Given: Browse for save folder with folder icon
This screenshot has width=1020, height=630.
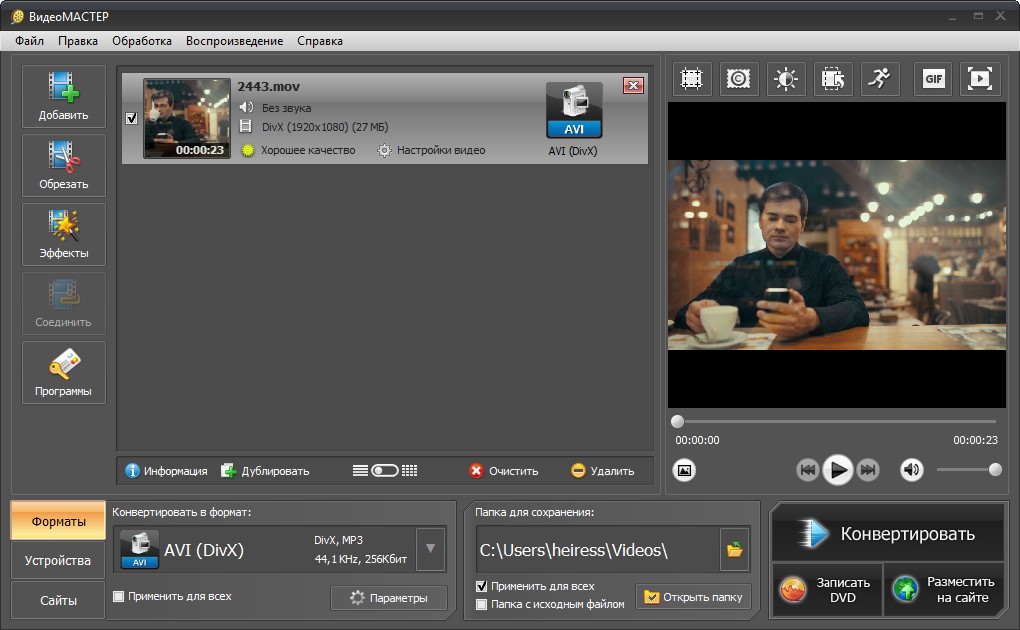Looking at the screenshot, I should 735,549.
